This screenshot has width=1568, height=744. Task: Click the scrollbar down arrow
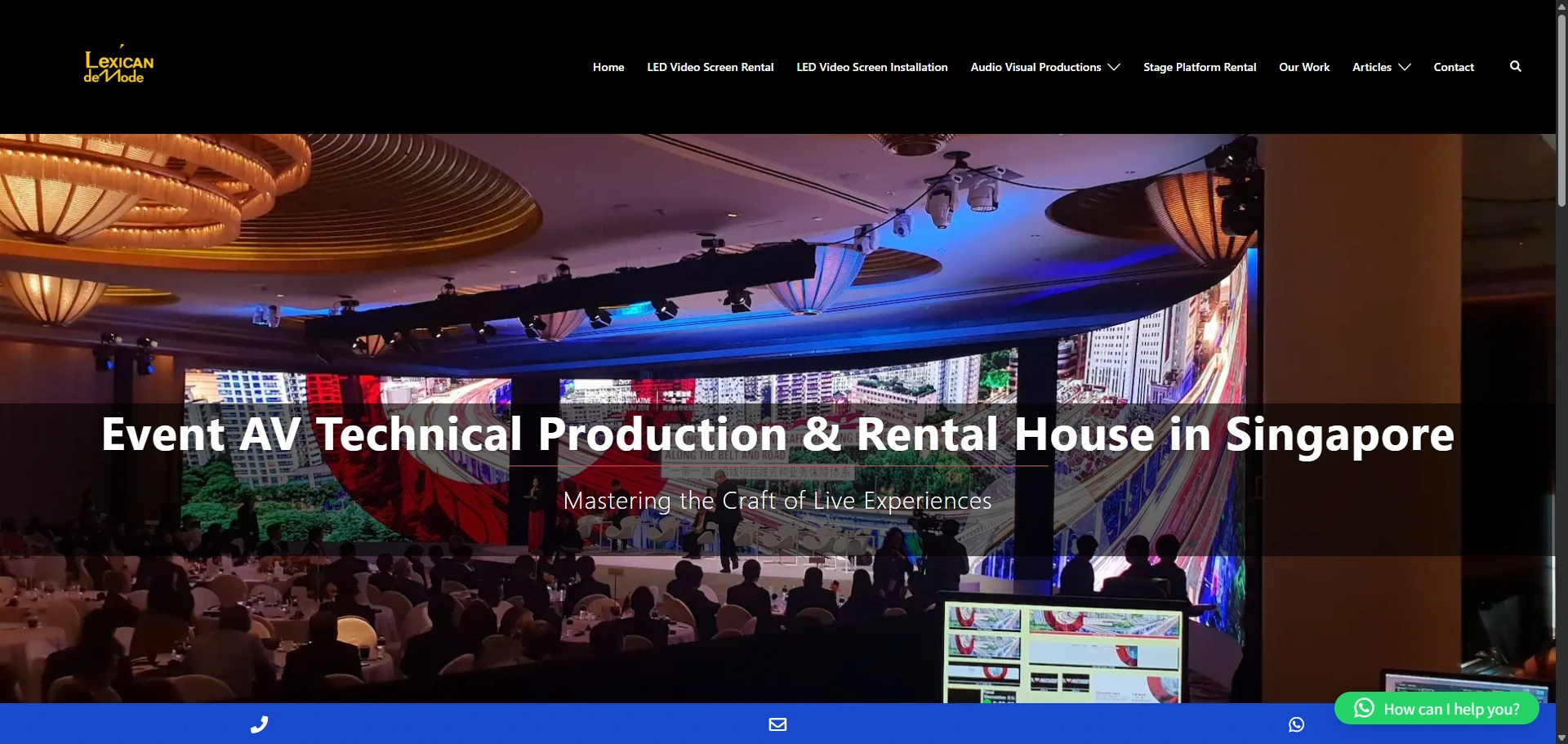[1561, 737]
